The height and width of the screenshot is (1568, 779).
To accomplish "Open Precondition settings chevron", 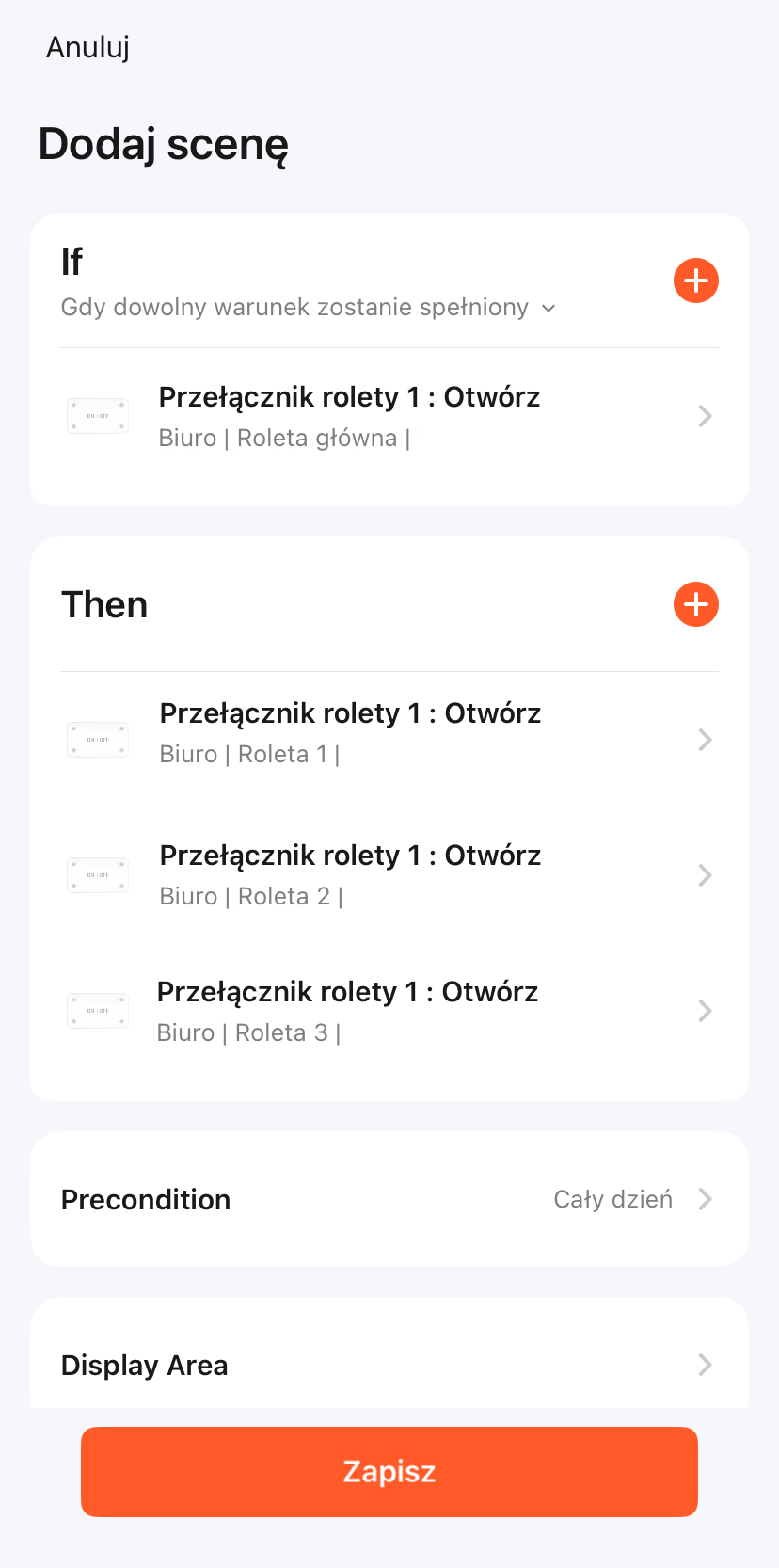I will (x=705, y=1199).
